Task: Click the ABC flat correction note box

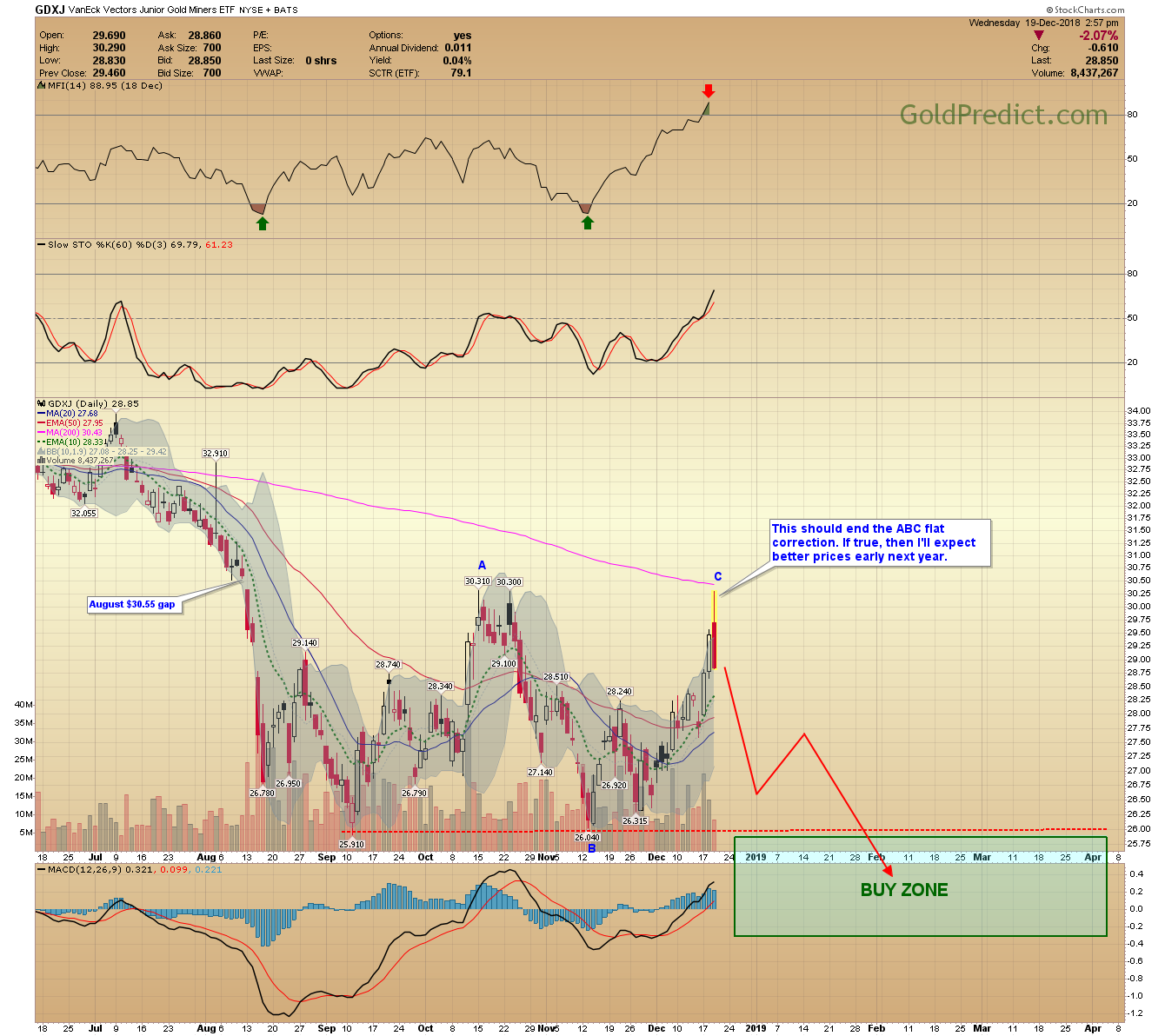Action: point(880,543)
